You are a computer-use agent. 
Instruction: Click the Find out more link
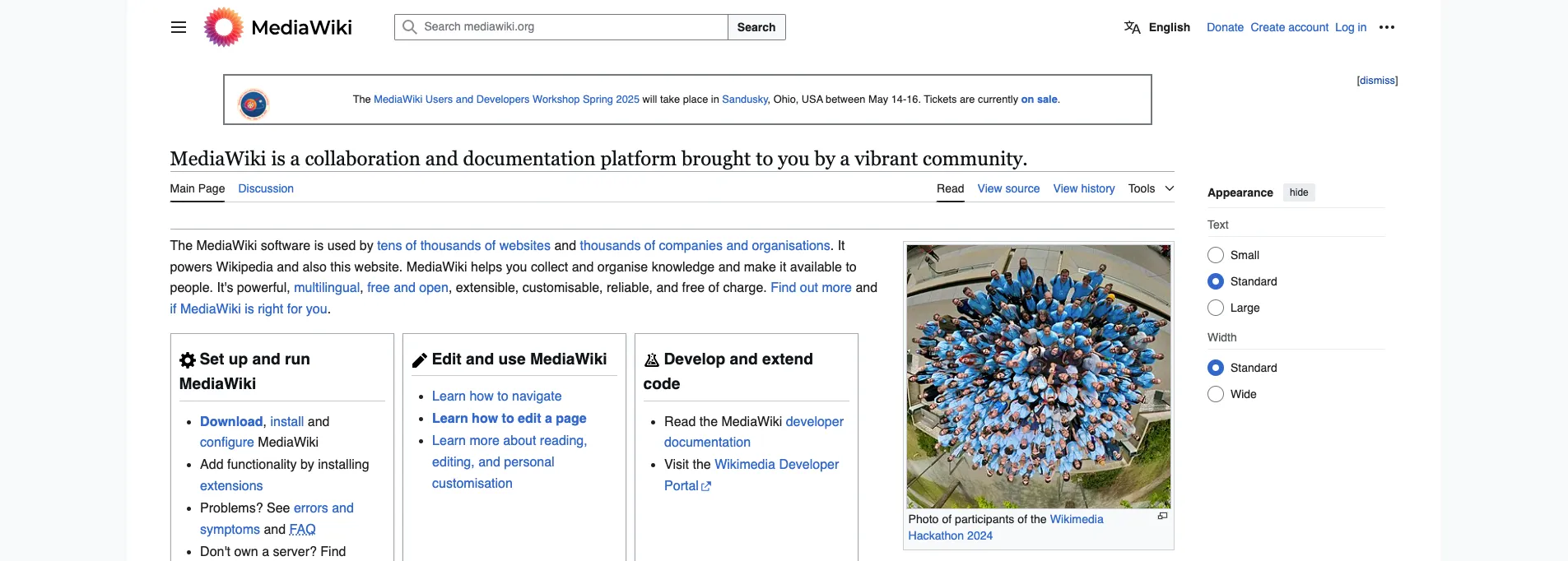point(811,288)
